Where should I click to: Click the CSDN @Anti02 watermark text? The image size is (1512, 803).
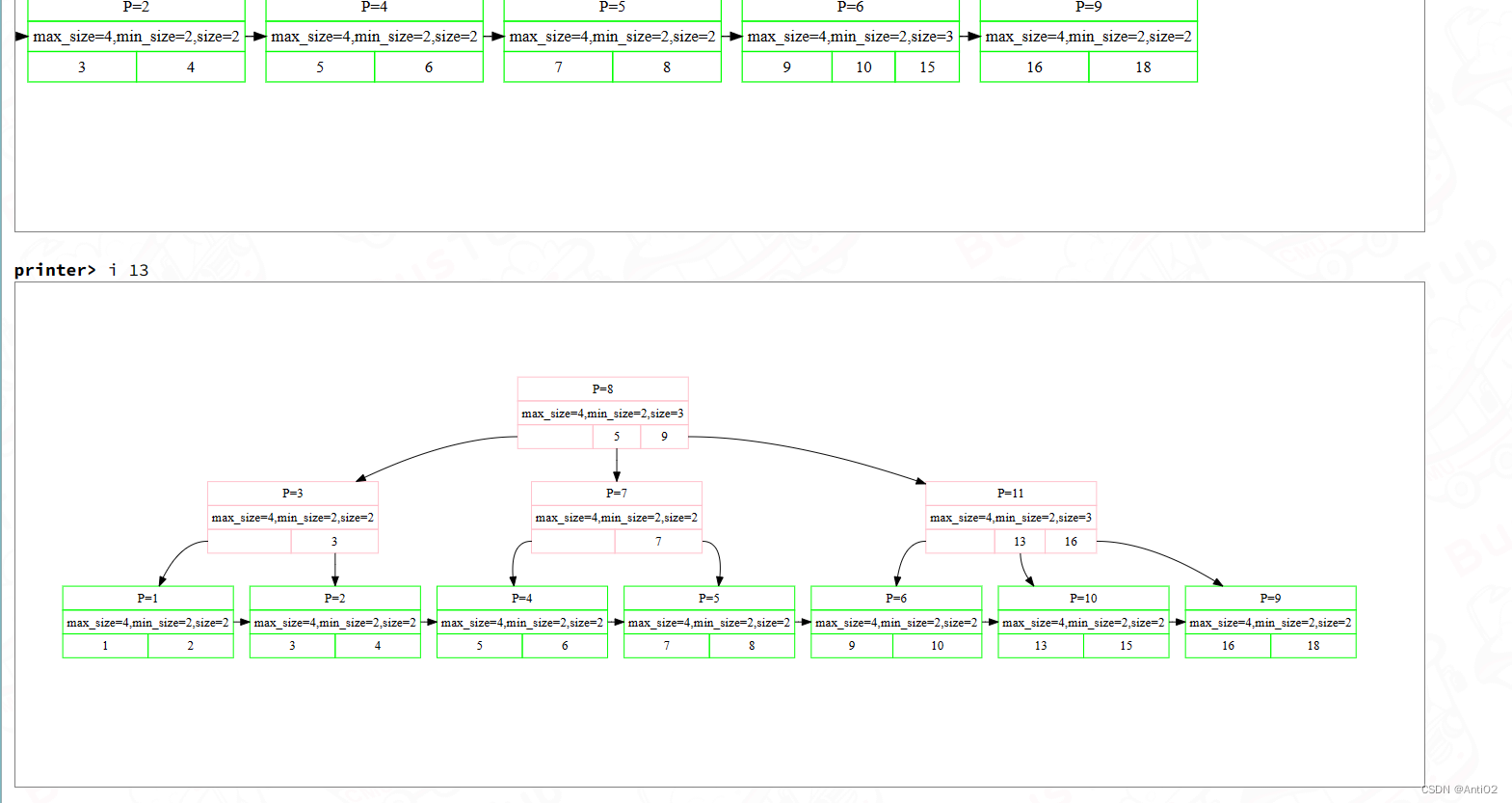pos(1459,790)
